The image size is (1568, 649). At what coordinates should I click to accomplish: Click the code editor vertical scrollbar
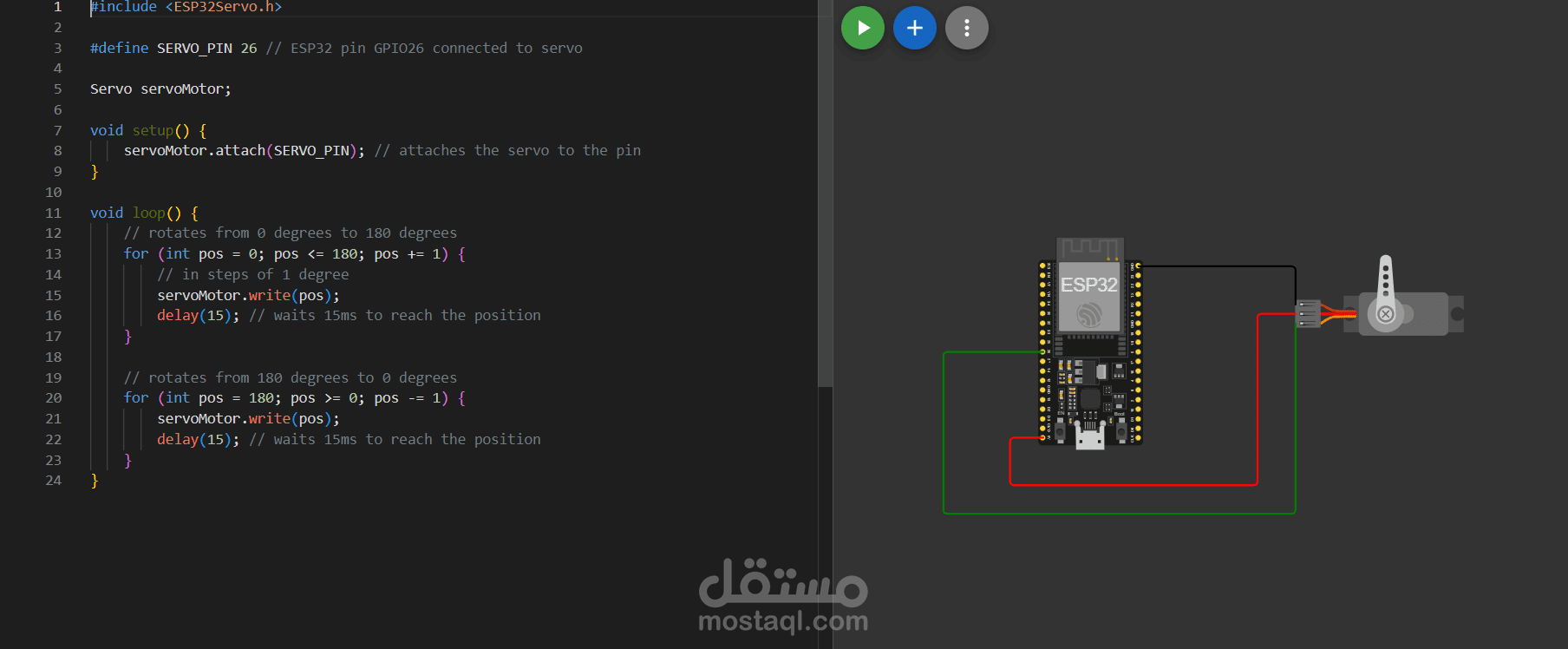tap(825, 193)
